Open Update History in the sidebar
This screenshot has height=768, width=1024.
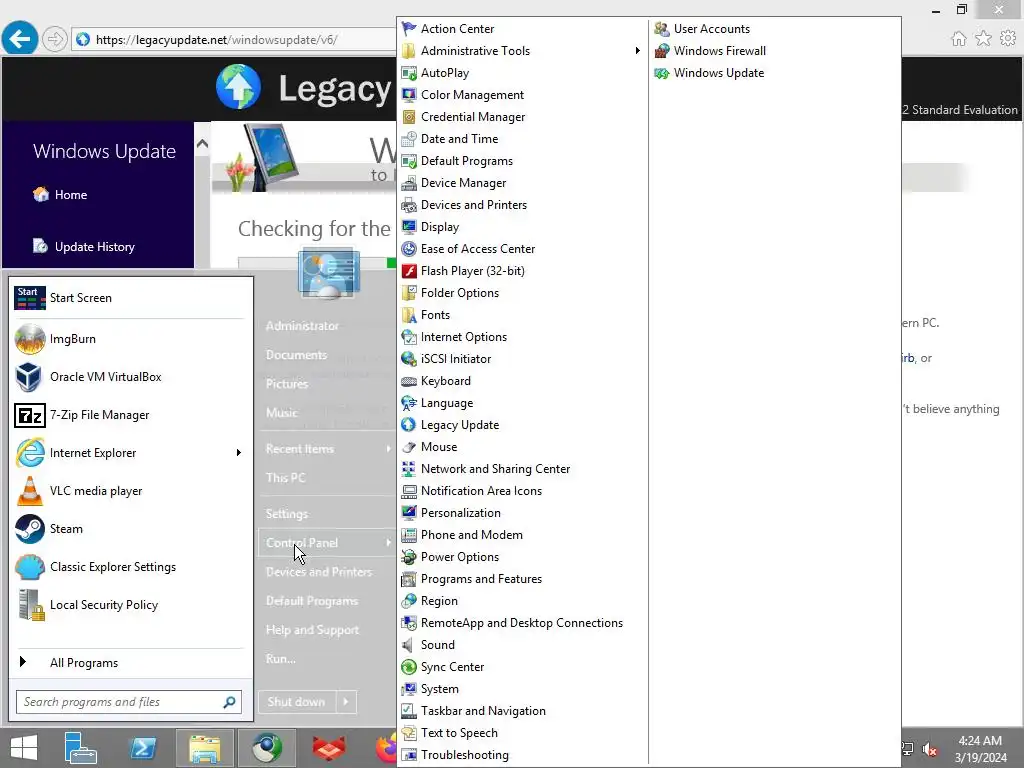coord(84,247)
